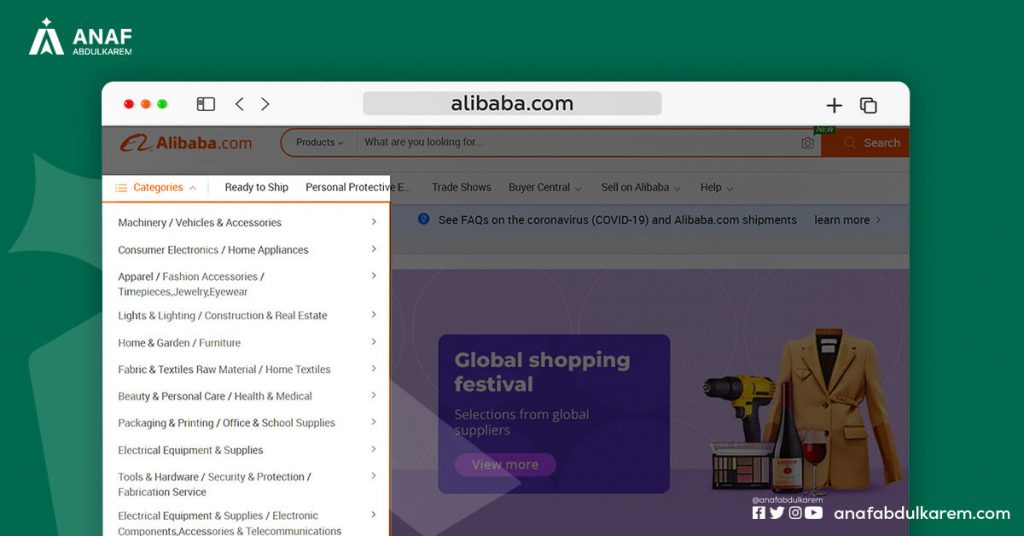Open the Personal Protective Equipment menu item
Screen dimensions: 1024x536
(359, 187)
